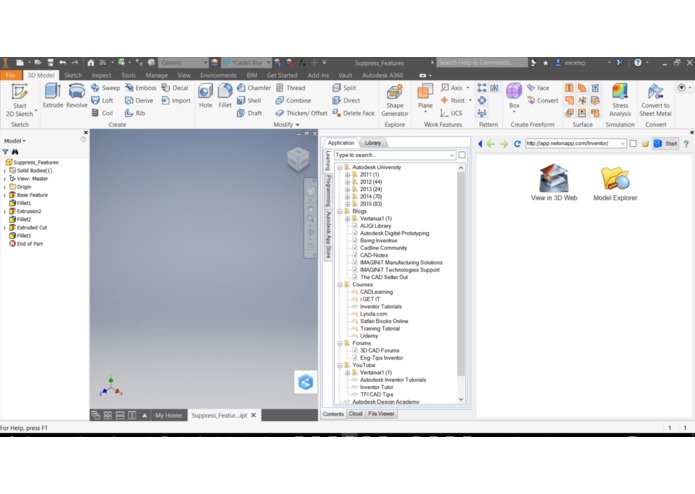This screenshot has width=695, height=494.
Task: Open 3D CAD Forums link
Action: point(379,350)
